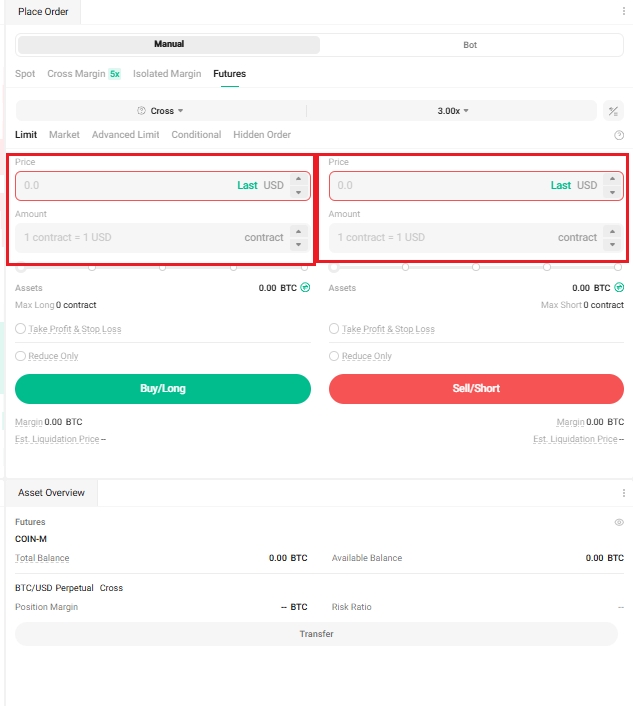Select the Advanced Limit order type
The height and width of the screenshot is (706, 633).
click(125, 135)
